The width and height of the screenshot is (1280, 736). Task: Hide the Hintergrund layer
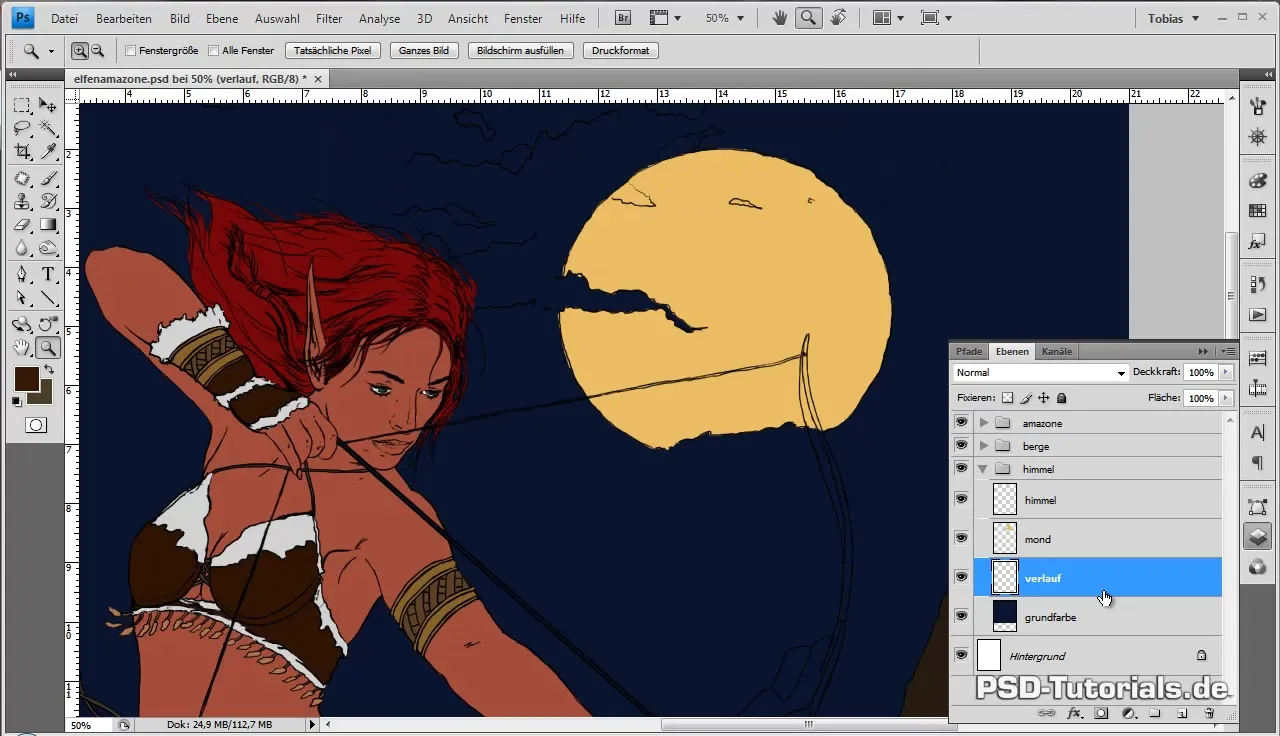coord(961,655)
